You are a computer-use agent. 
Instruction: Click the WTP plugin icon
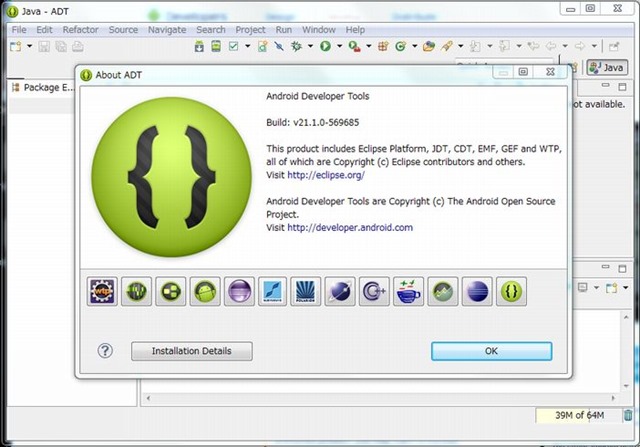[x=102, y=292]
